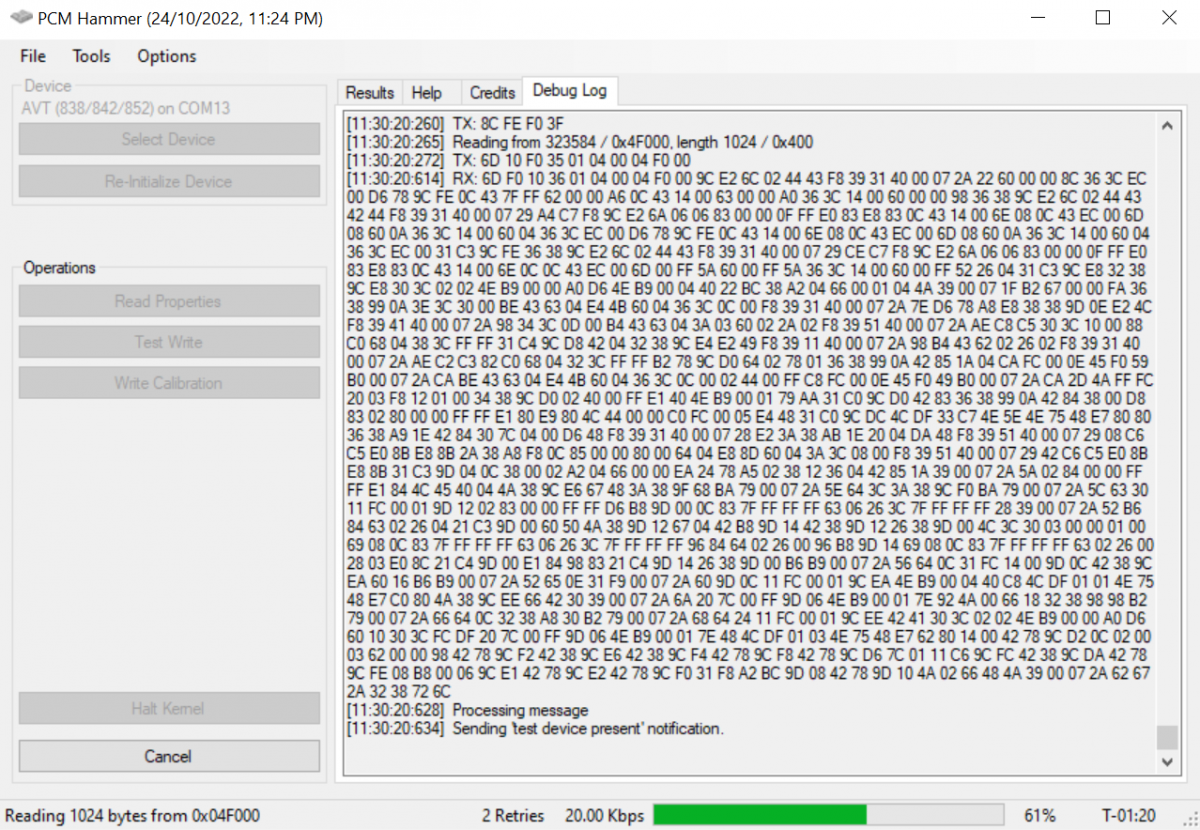The image size is (1200, 830).
Task: Click the '20.00 Kbps' status entry
Action: [x=604, y=816]
